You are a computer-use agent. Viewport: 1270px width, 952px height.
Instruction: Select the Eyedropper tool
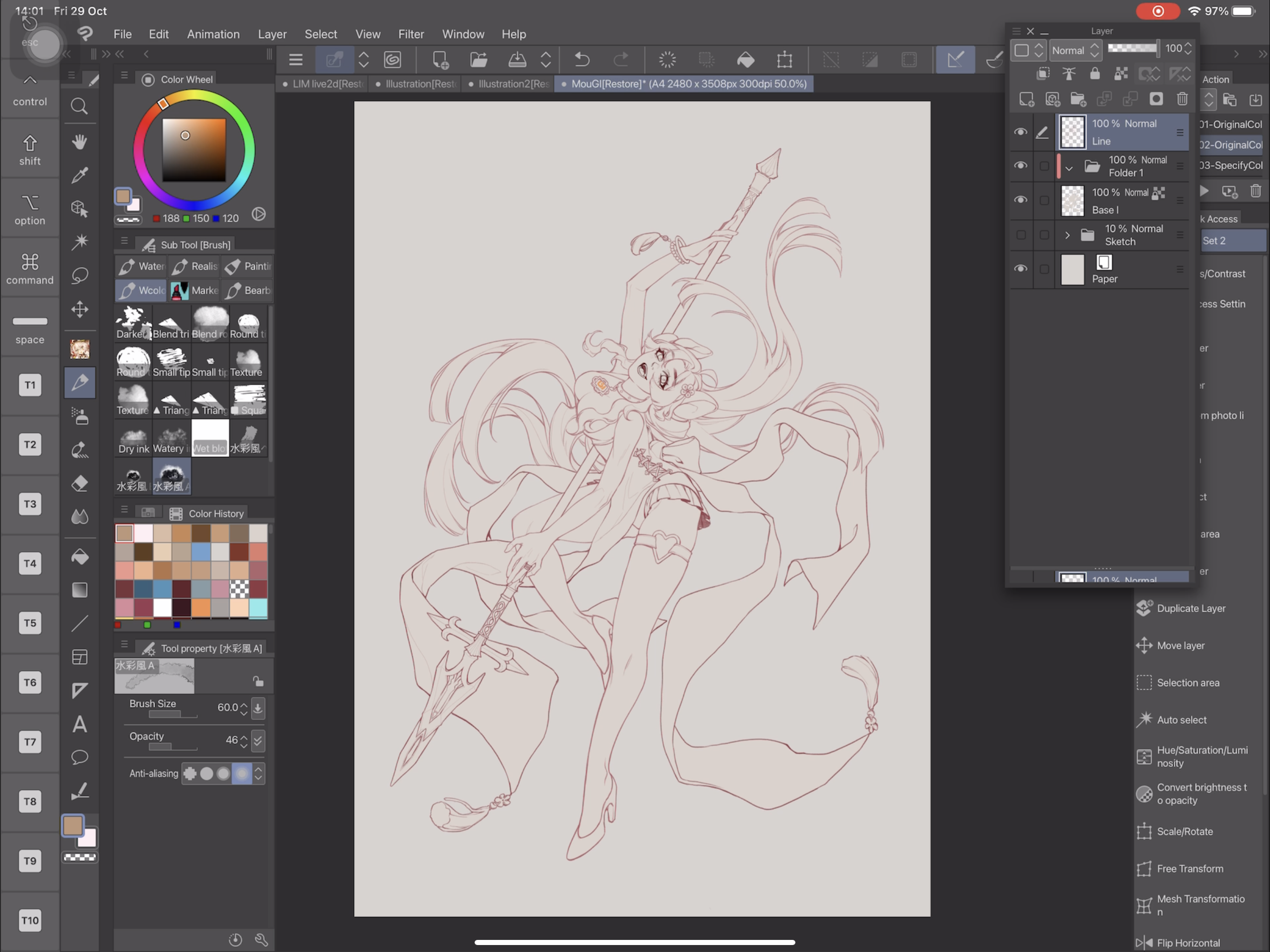coord(79,175)
